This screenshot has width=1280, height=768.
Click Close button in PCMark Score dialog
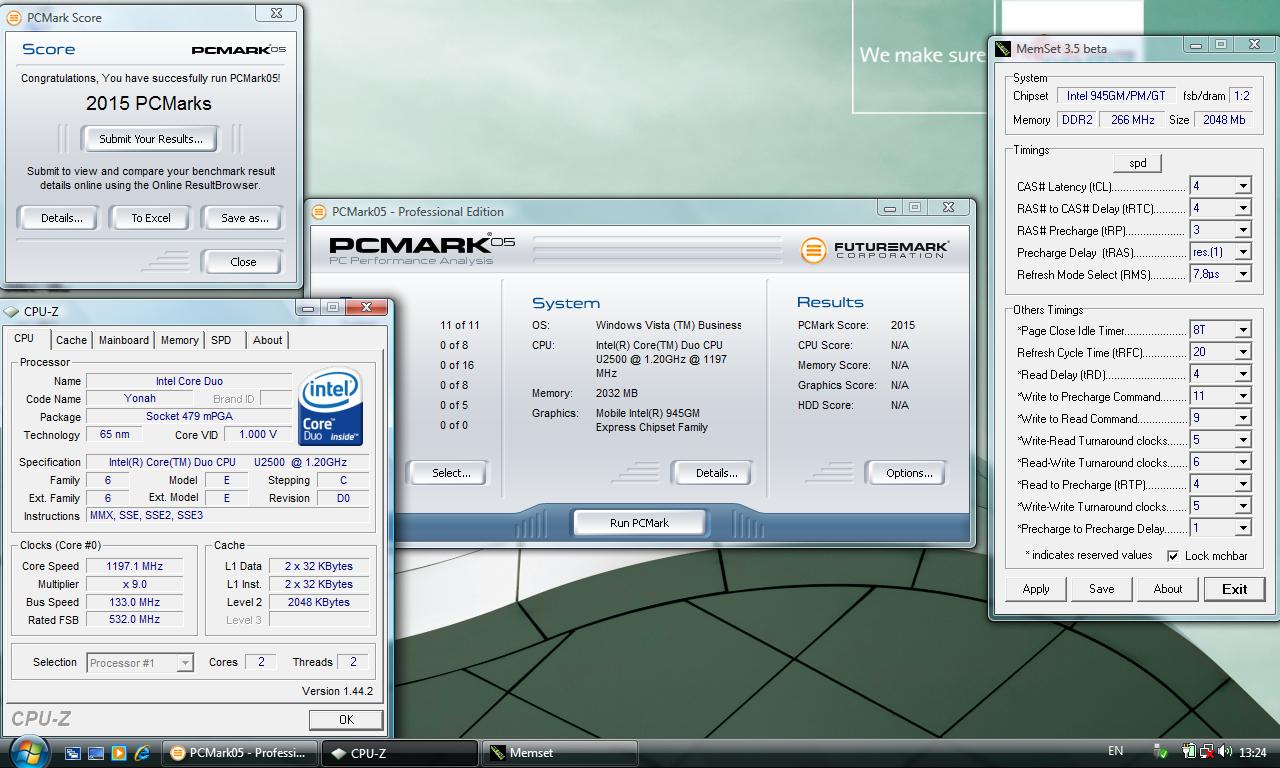click(243, 262)
